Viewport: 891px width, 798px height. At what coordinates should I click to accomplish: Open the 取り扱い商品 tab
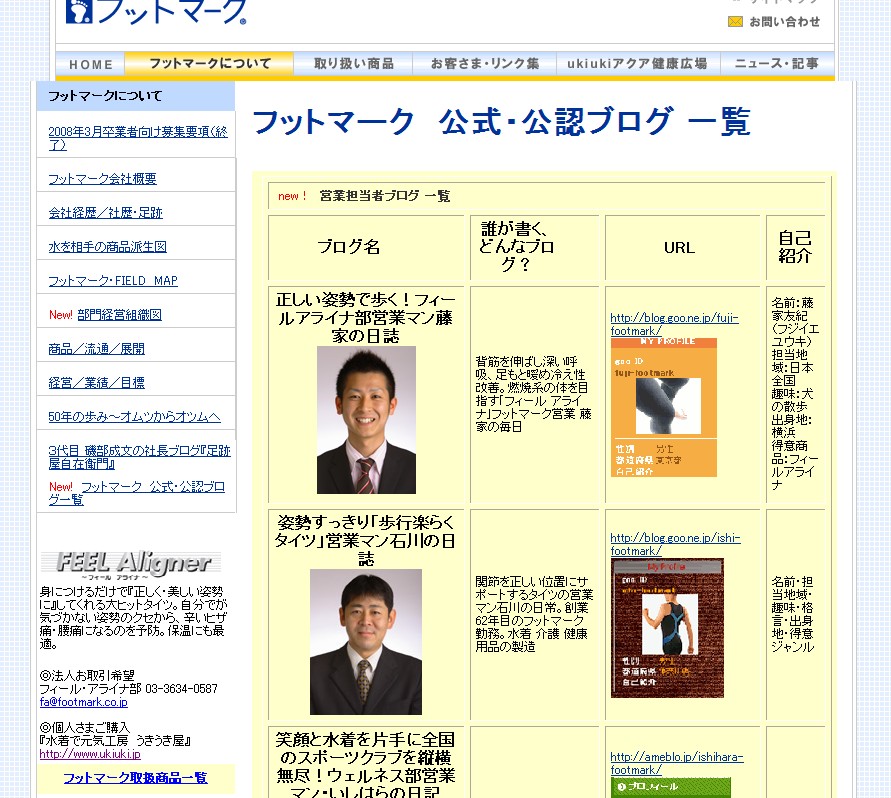[x=353, y=64]
